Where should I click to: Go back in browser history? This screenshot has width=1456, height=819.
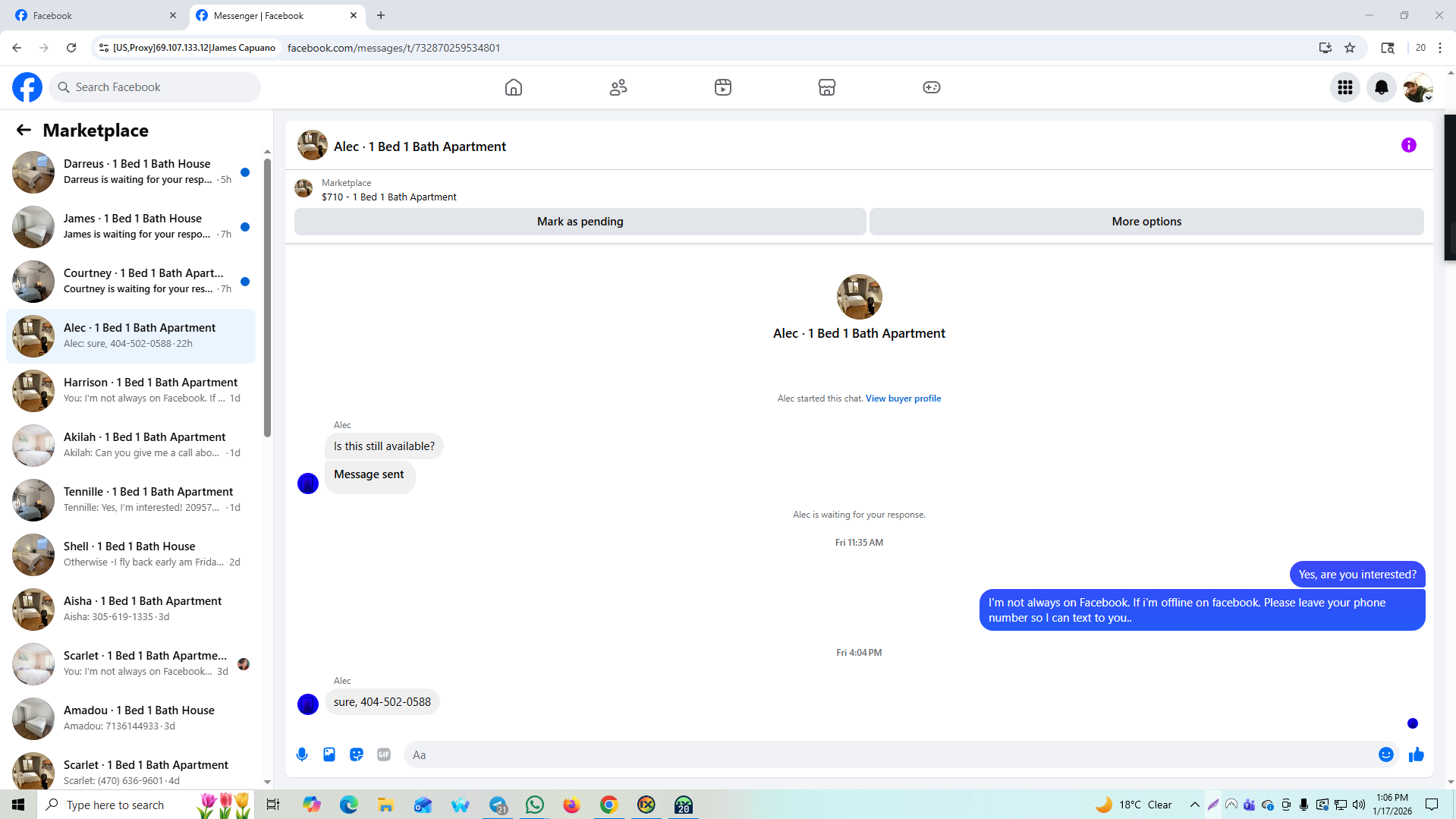point(17,48)
